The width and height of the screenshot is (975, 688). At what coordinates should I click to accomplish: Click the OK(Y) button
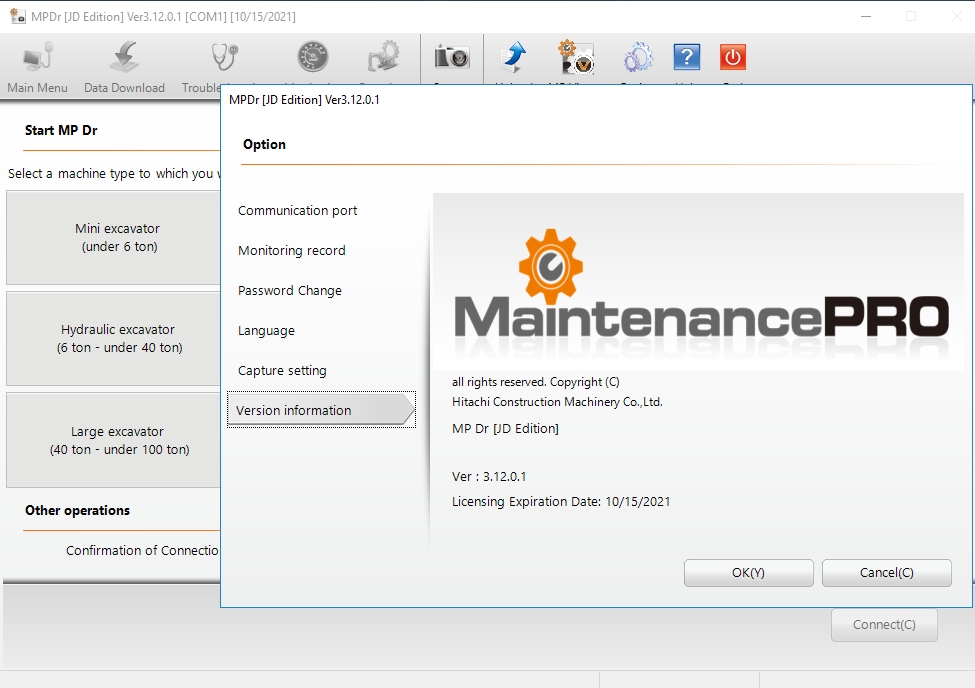749,572
